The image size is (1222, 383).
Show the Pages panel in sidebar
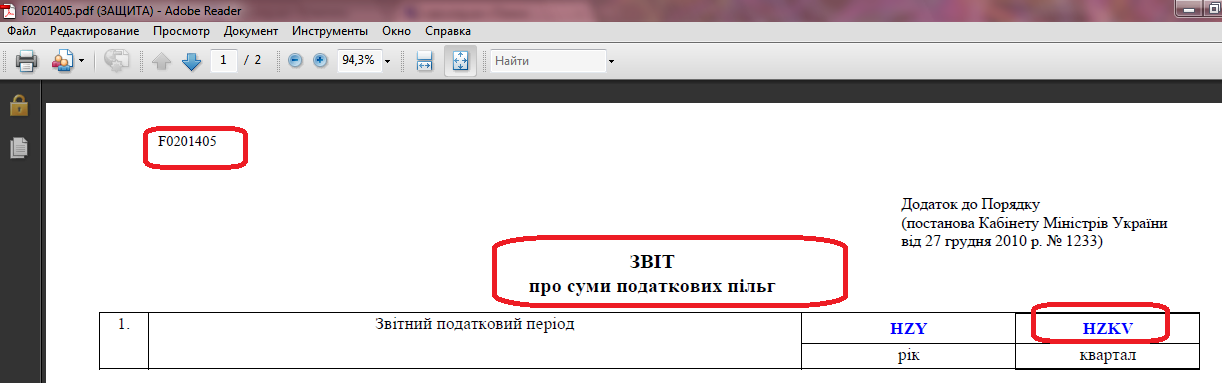point(18,148)
